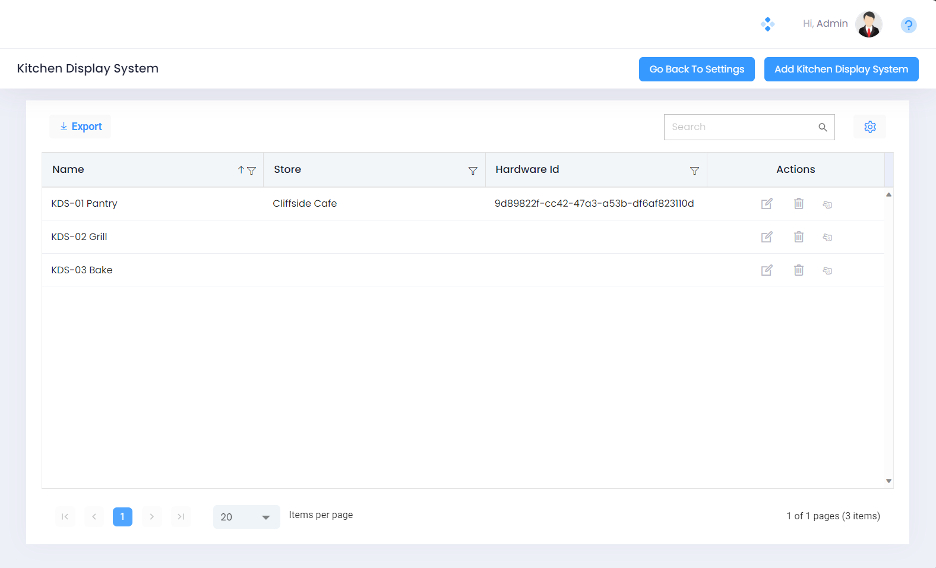Open the Admin user avatar menu
This screenshot has height=568, width=936.
(x=868, y=24)
